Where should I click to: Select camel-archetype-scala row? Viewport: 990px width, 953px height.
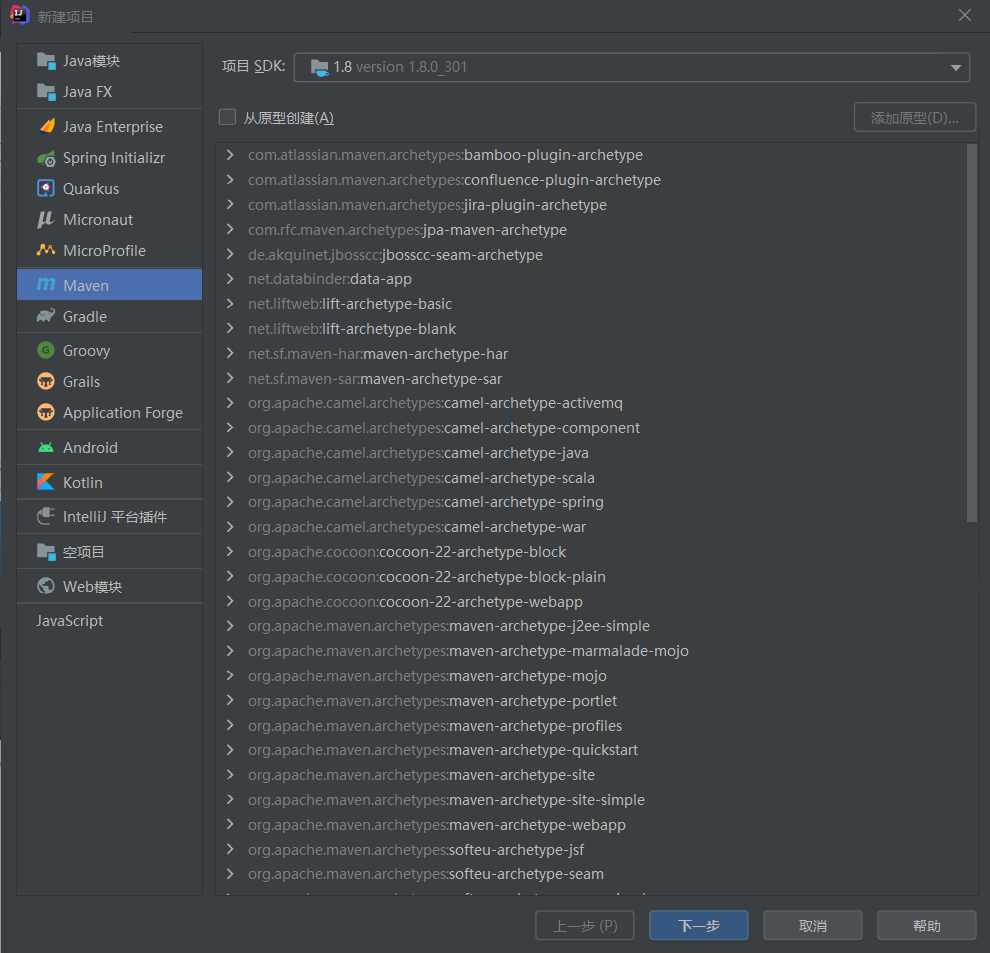(592, 477)
